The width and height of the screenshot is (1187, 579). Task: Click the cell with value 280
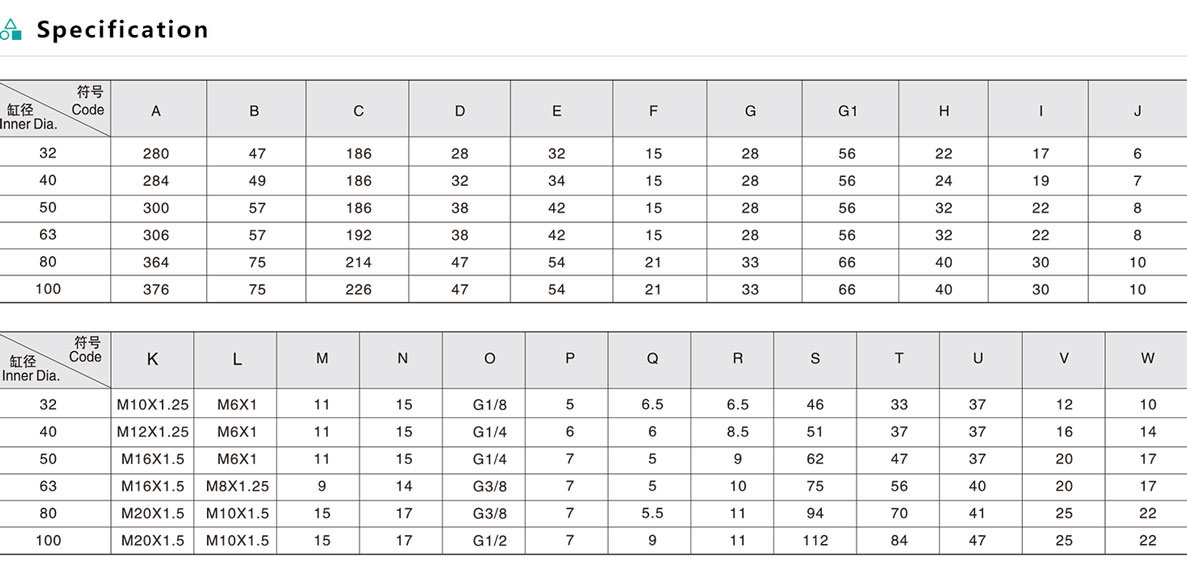coord(156,154)
